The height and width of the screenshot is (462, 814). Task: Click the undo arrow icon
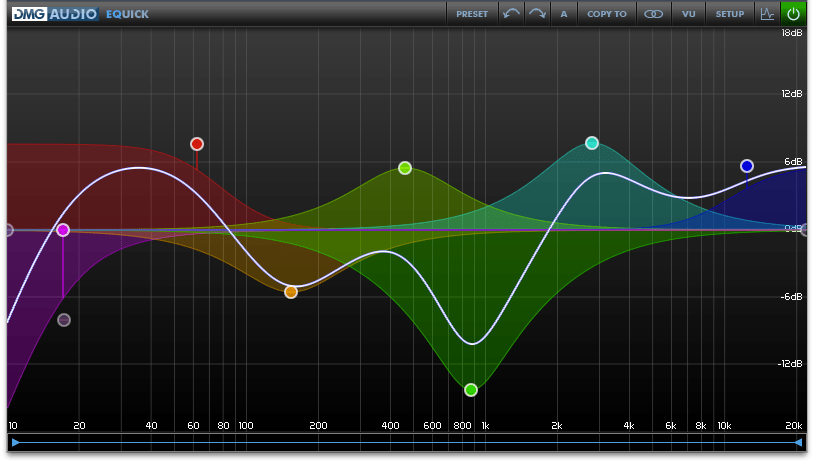[511, 14]
